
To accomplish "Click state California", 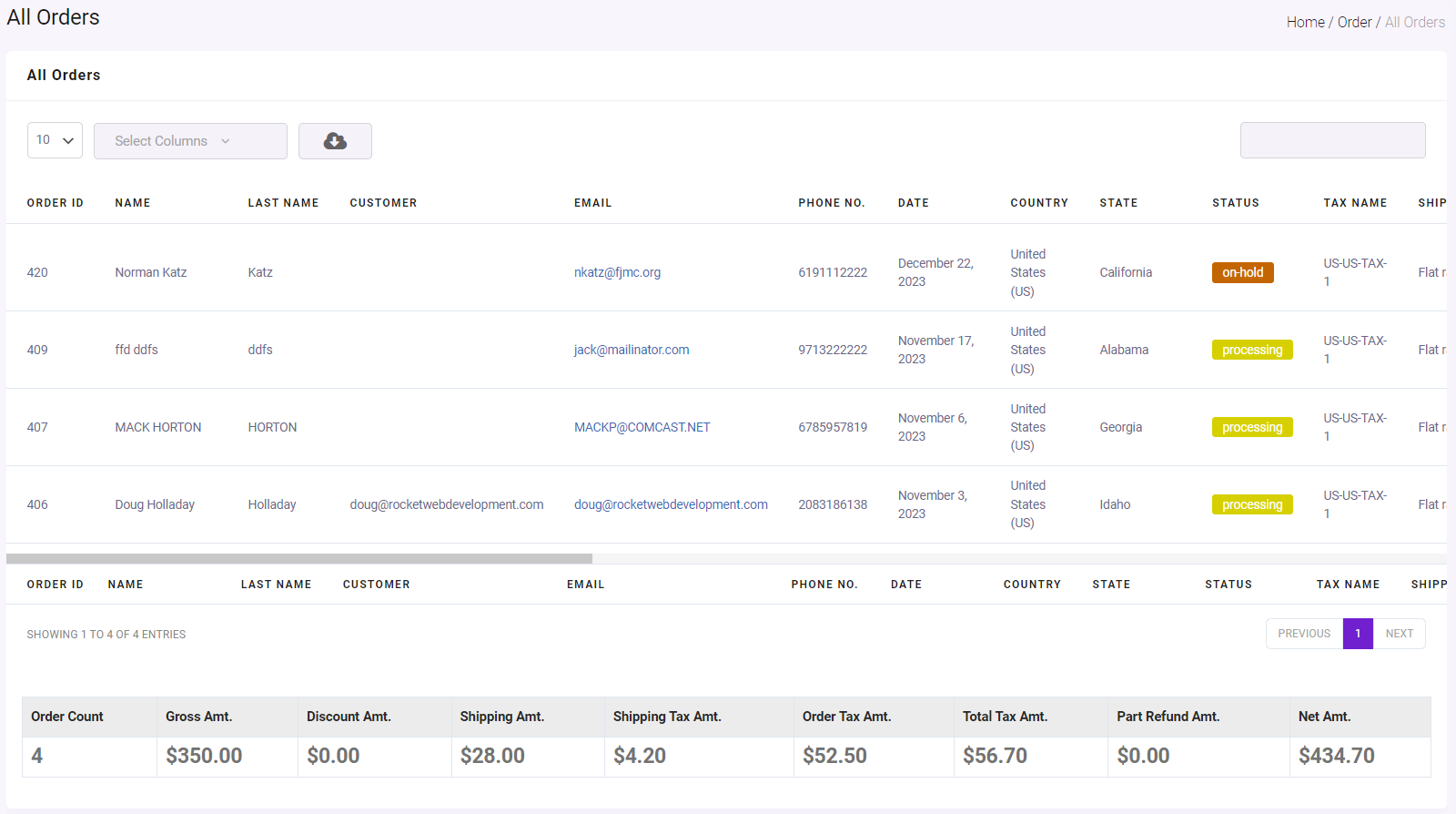I will click(1126, 272).
